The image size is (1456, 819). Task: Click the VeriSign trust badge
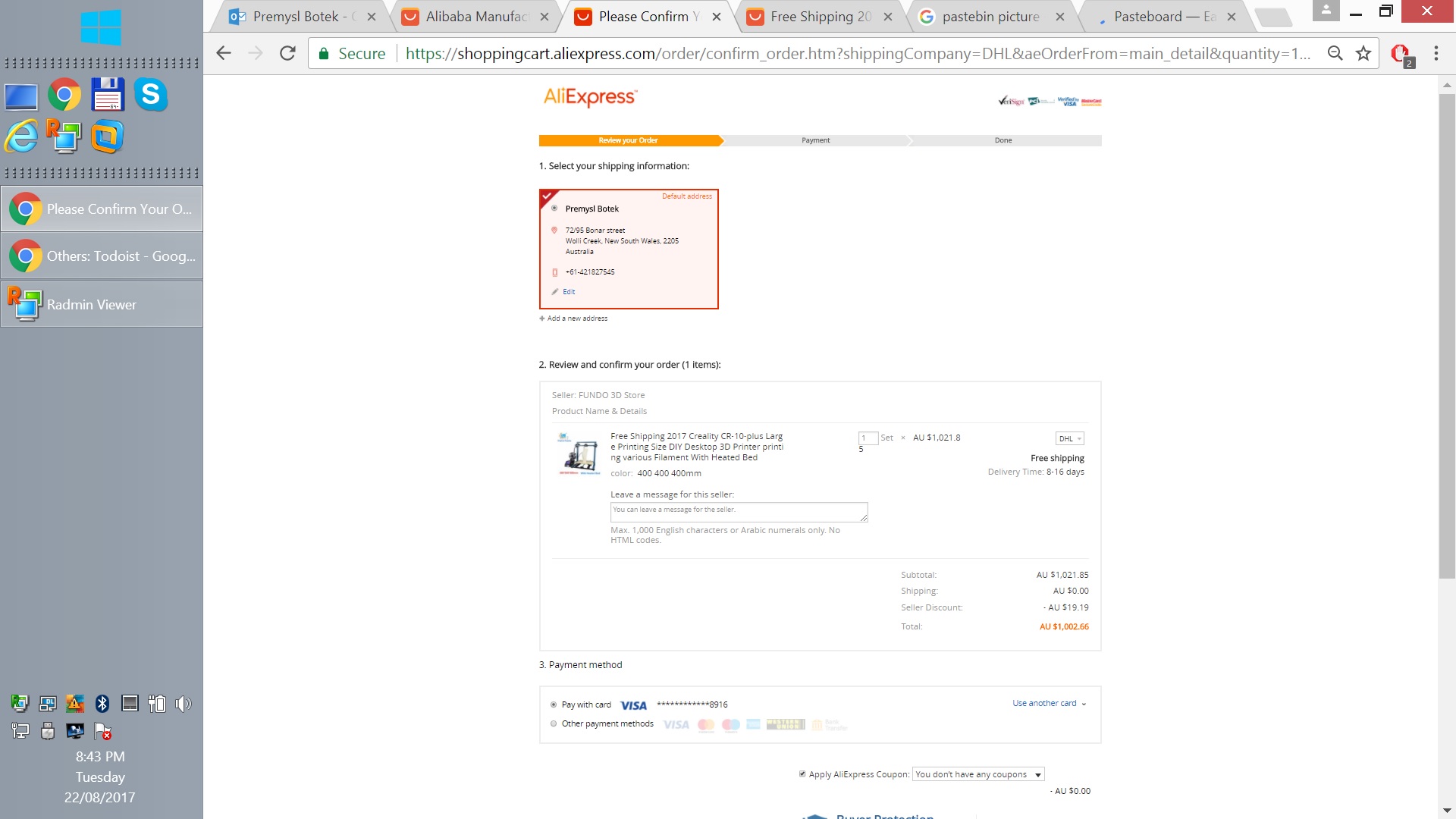1012,101
